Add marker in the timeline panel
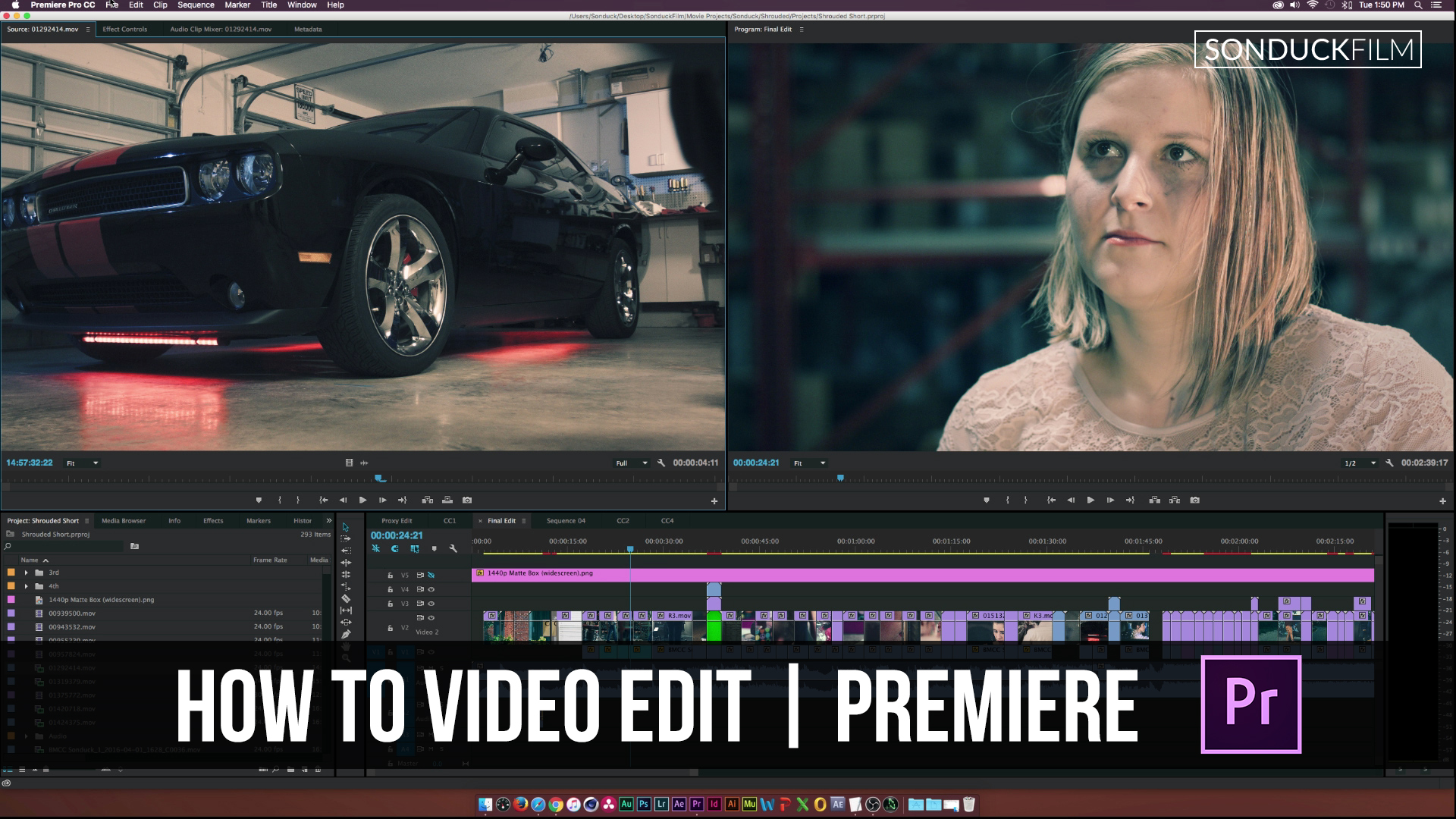This screenshot has width=1456, height=819. (x=434, y=549)
